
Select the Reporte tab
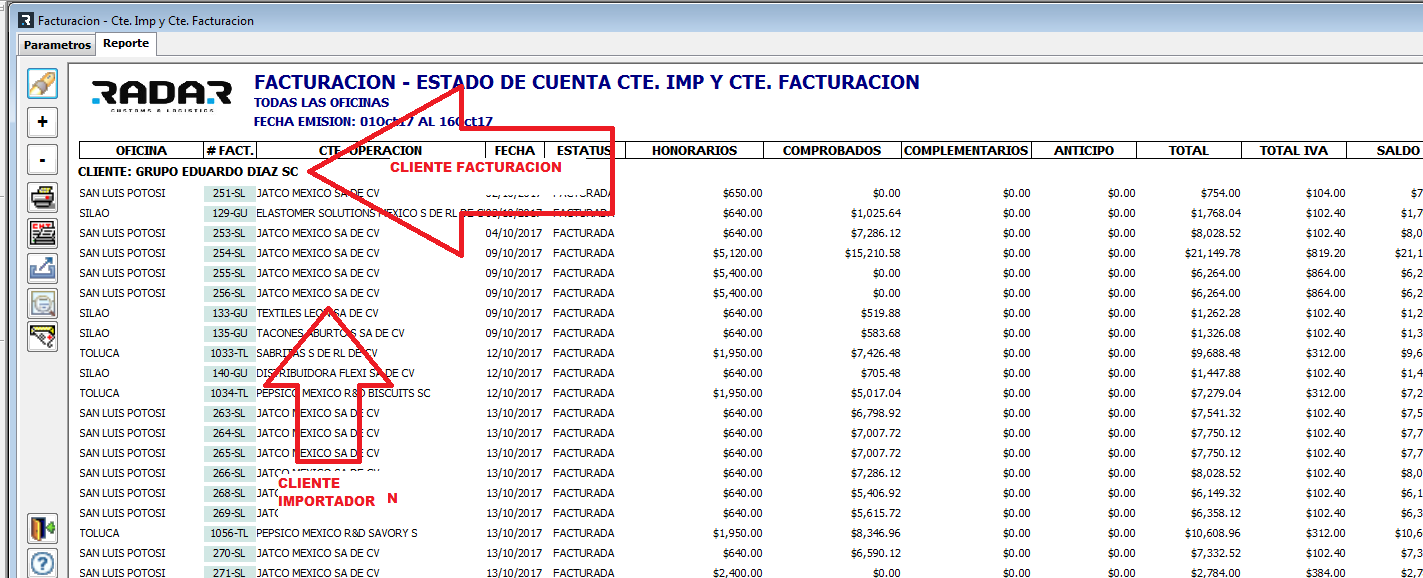click(x=126, y=43)
